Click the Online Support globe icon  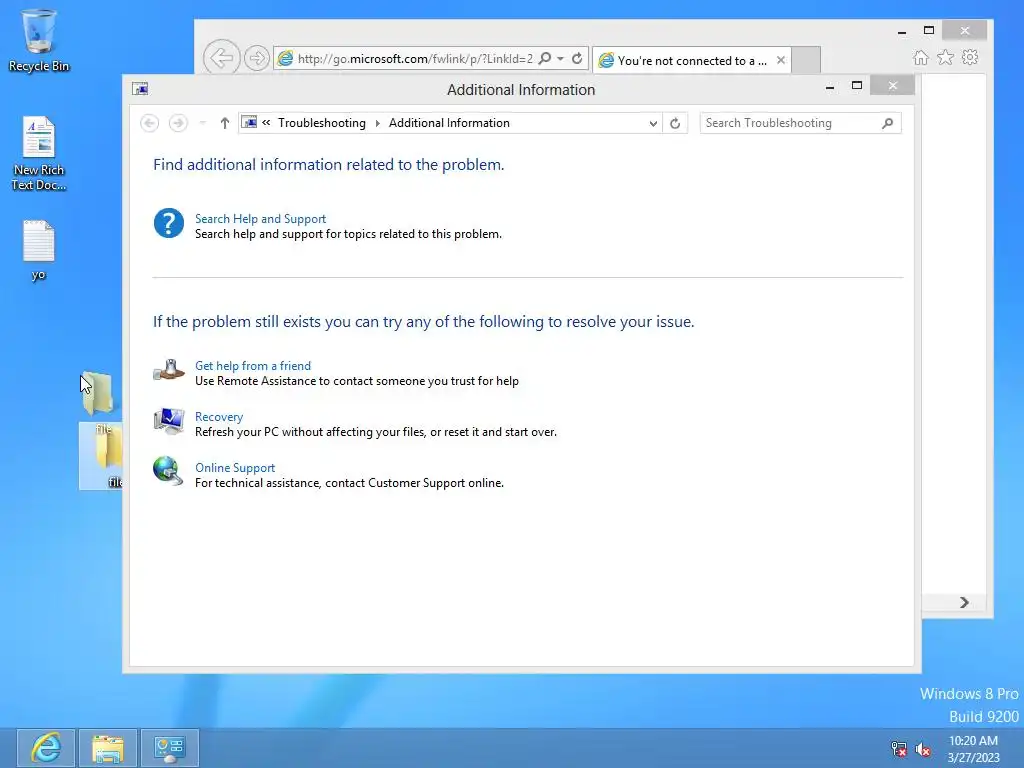click(x=168, y=472)
